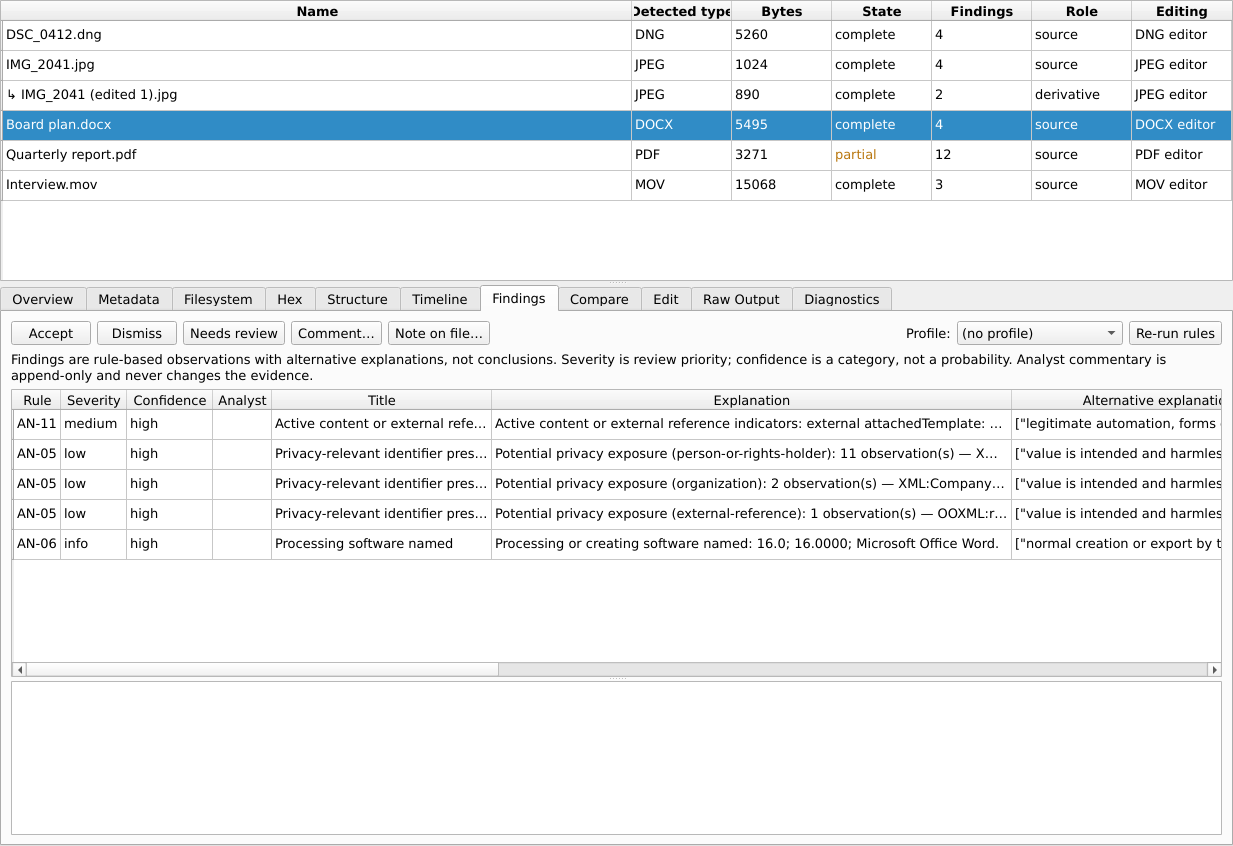Open the Metadata tab
Viewport: 1233px width, 846px height.
[129, 299]
